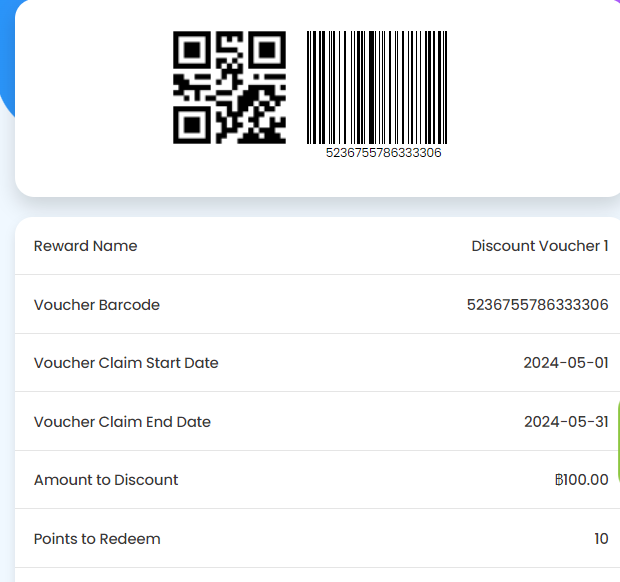Click the Voucher Claim End Date label
Screen dimensions: 620x582
[x=122, y=422]
